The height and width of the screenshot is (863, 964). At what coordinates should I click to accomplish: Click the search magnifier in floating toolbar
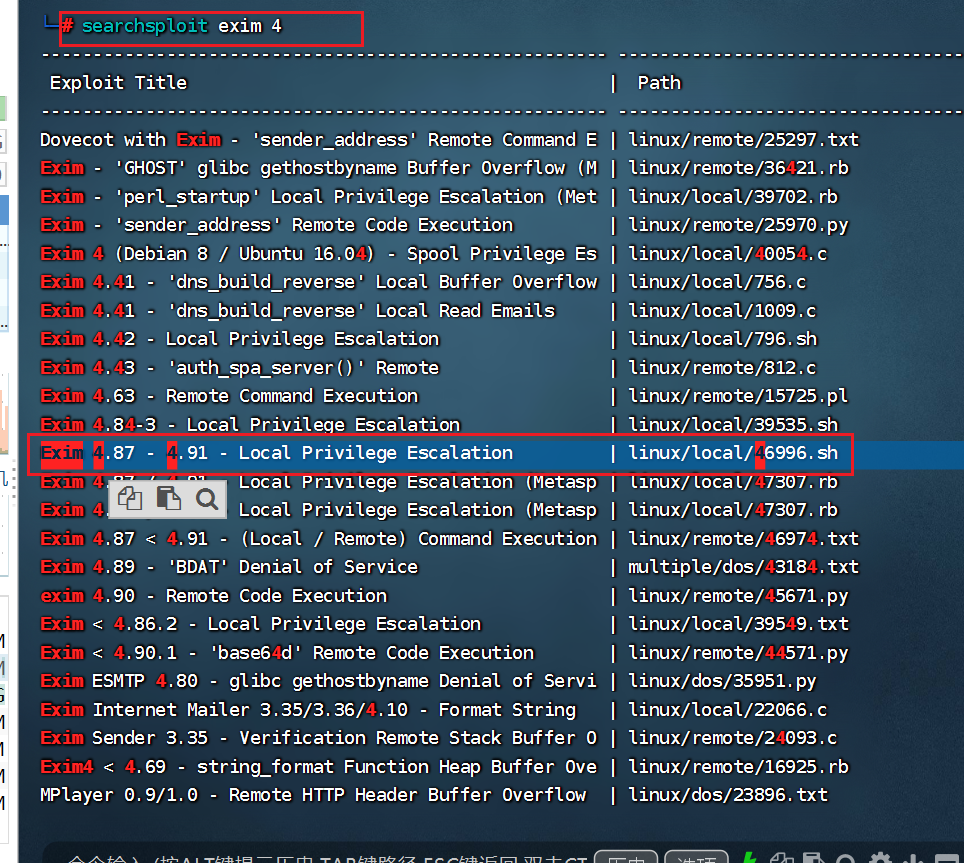click(207, 499)
